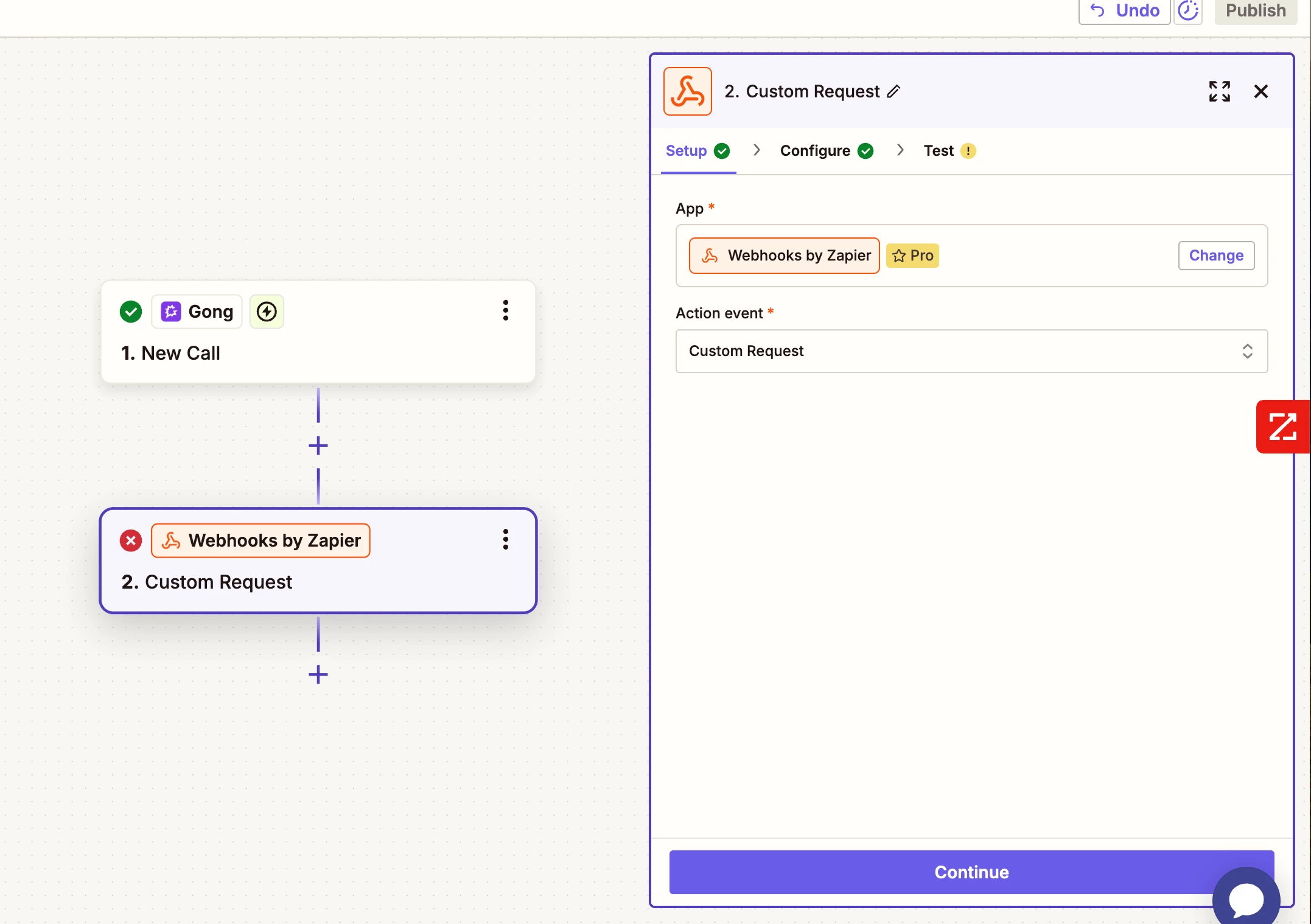Image resolution: width=1311 pixels, height=924 pixels.
Task: Click the Gong app label
Action: pyautogui.click(x=197, y=312)
